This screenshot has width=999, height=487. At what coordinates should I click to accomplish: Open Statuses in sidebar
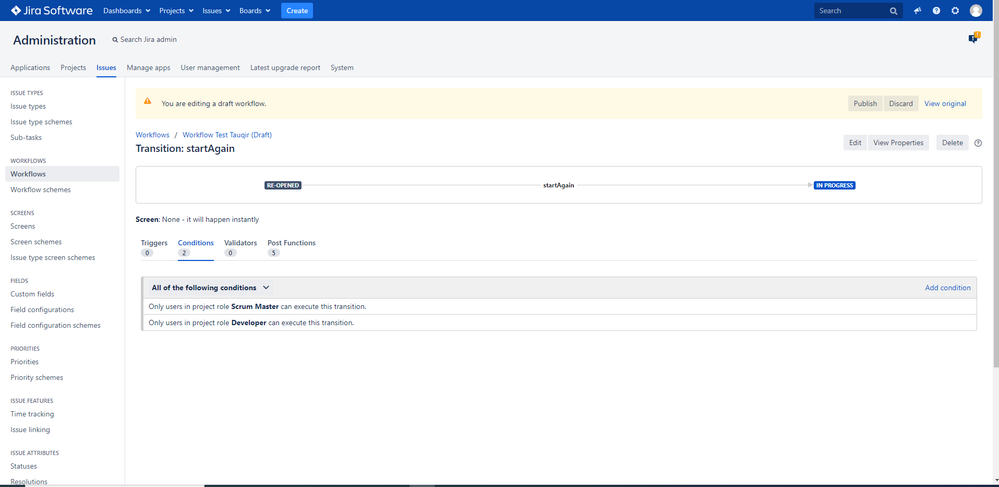tap(24, 466)
